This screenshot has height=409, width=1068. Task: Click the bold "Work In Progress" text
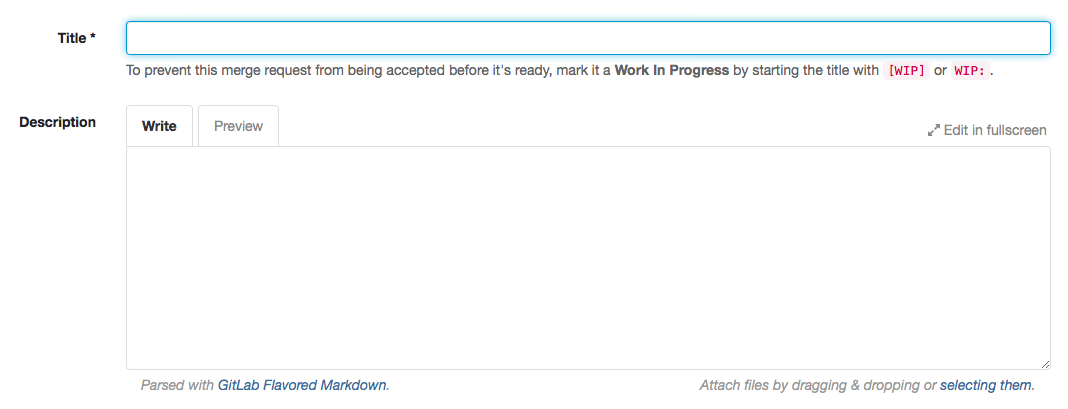[671, 72]
